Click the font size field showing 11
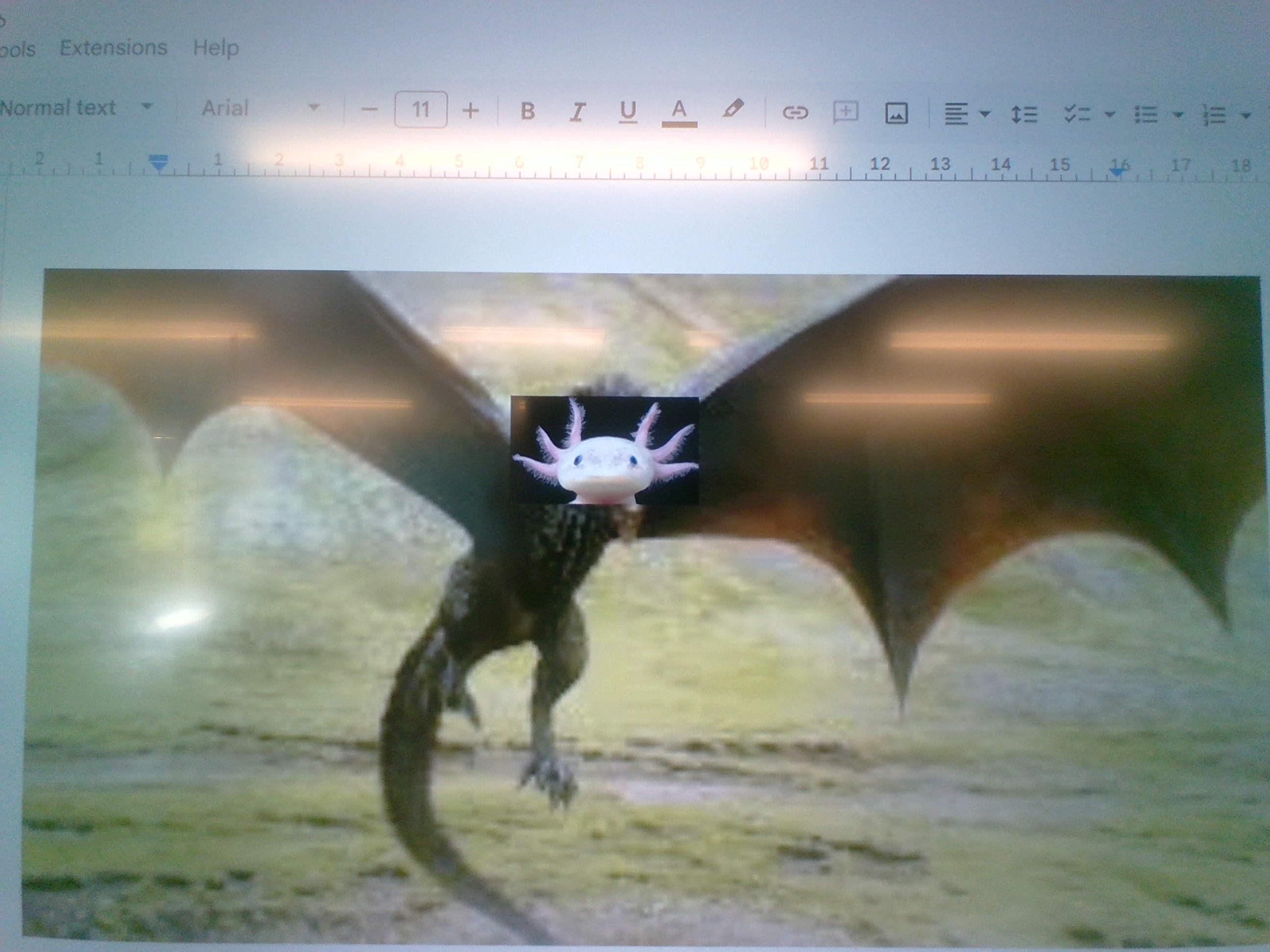 pyautogui.click(x=420, y=109)
